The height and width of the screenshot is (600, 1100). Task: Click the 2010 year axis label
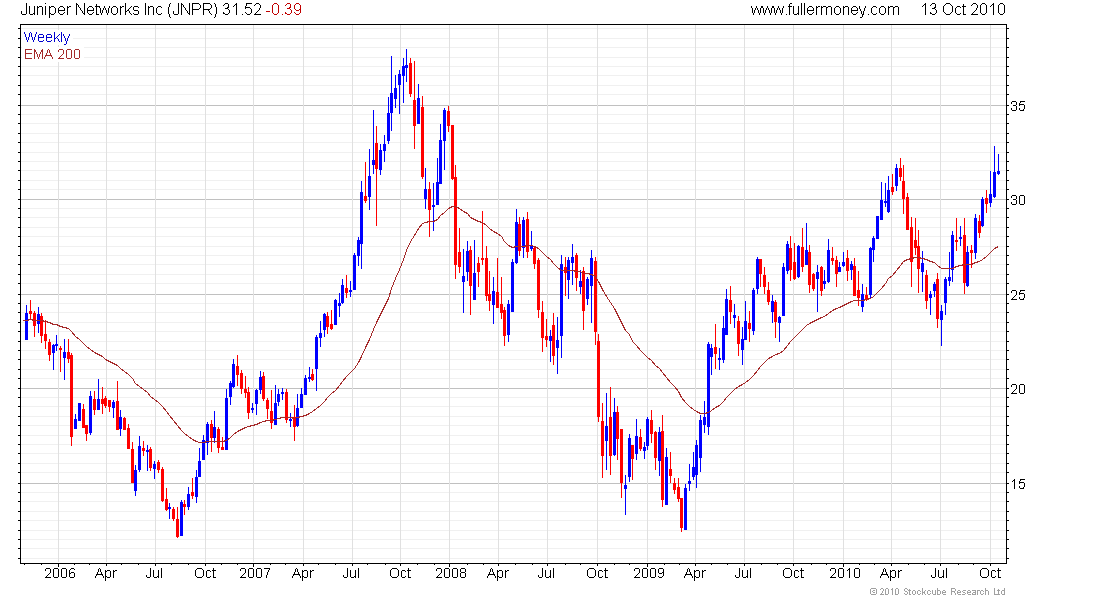pos(845,573)
